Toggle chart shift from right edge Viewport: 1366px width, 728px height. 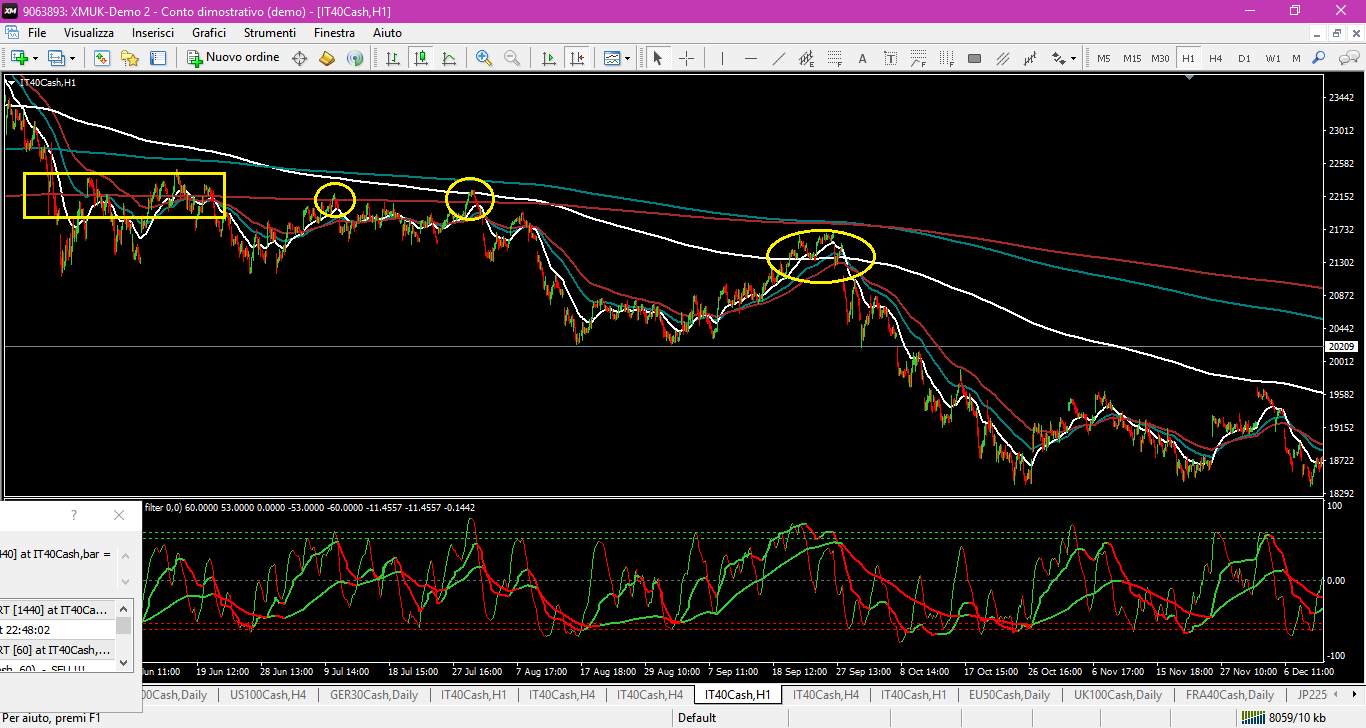click(576, 58)
